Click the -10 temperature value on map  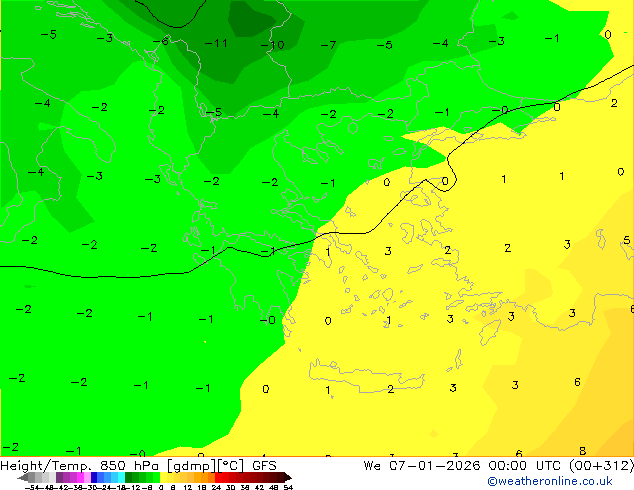273,45
